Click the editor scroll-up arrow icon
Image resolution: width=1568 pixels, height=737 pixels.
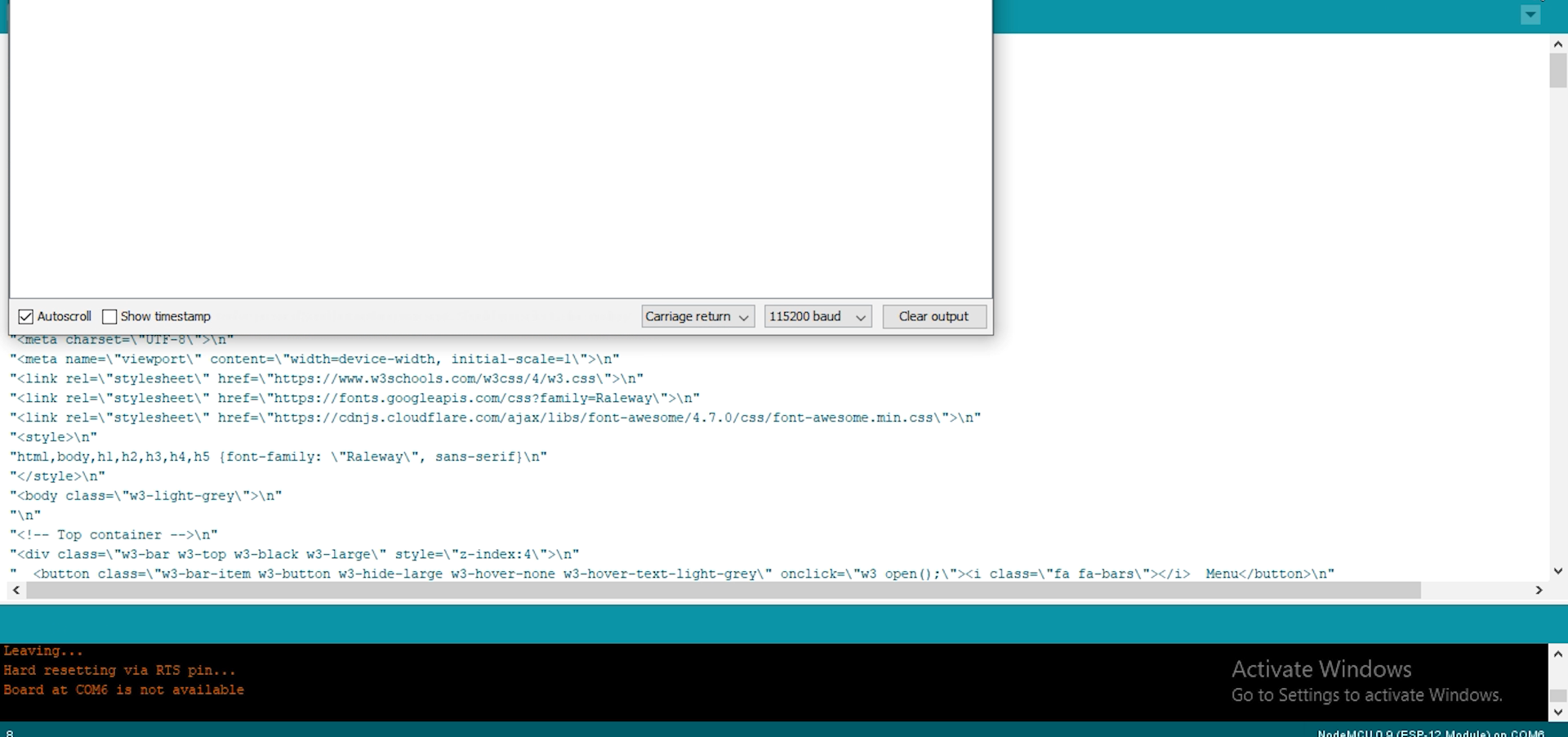(1557, 43)
